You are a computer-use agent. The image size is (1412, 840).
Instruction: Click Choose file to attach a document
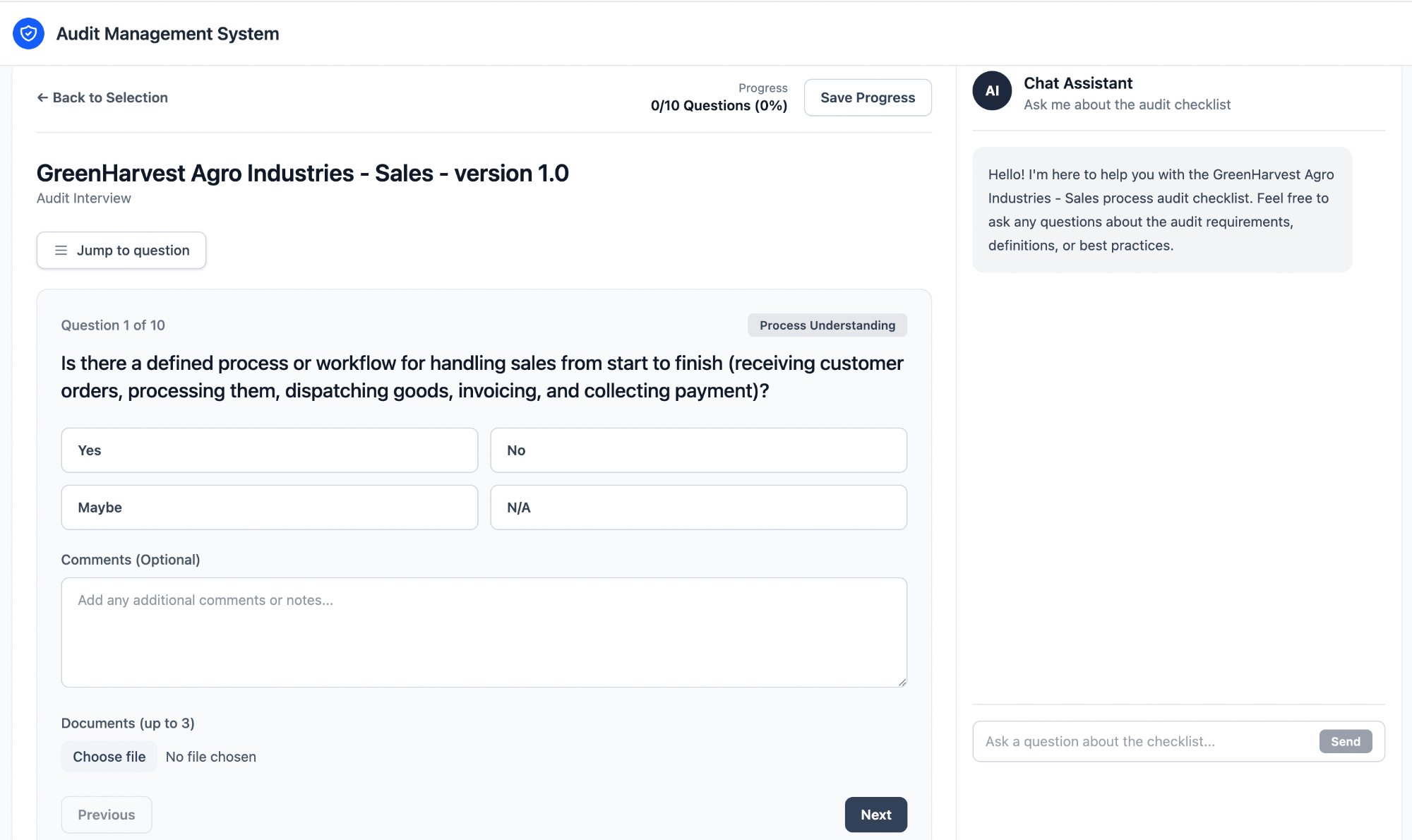click(x=109, y=756)
